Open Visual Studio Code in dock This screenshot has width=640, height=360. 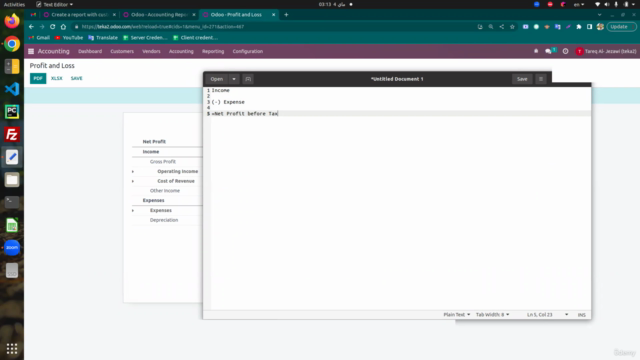pyautogui.click(x=12, y=89)
